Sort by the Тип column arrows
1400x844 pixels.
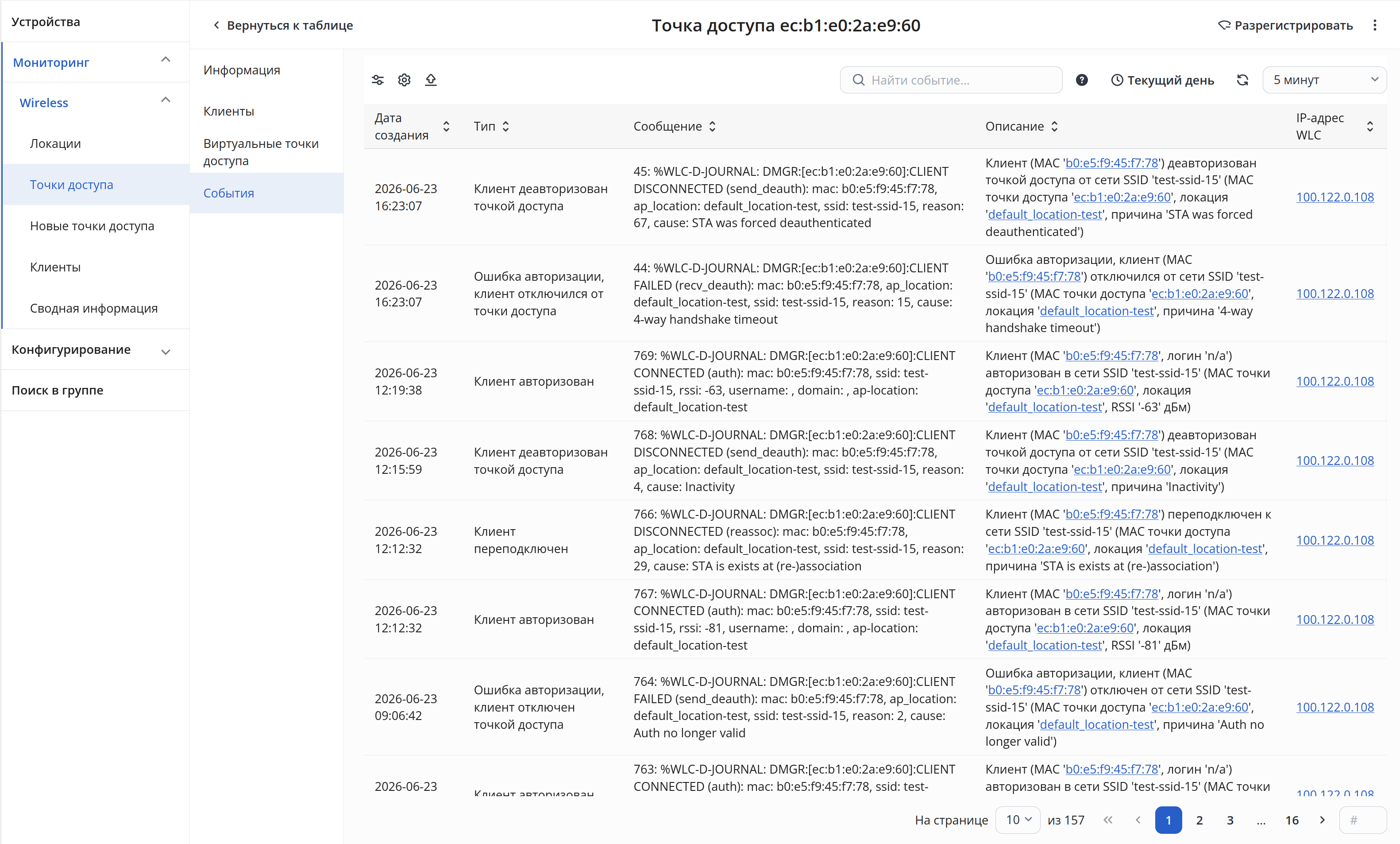click(505, 126)
